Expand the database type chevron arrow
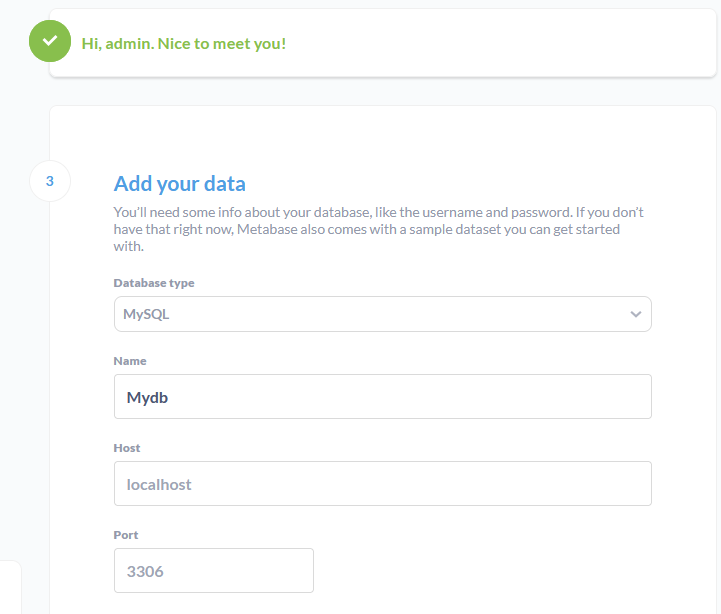 635,314
